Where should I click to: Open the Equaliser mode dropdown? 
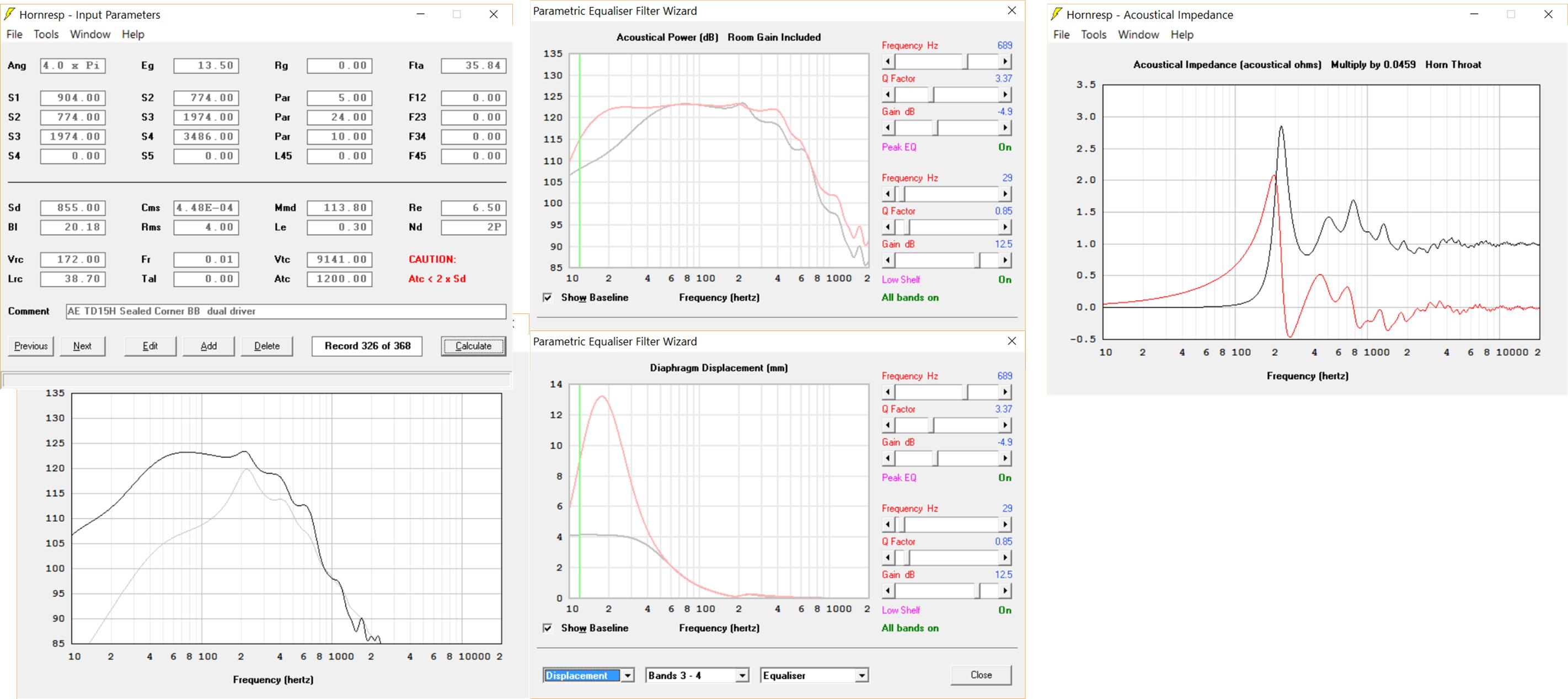pyautogui.click(x=861, y=676)
